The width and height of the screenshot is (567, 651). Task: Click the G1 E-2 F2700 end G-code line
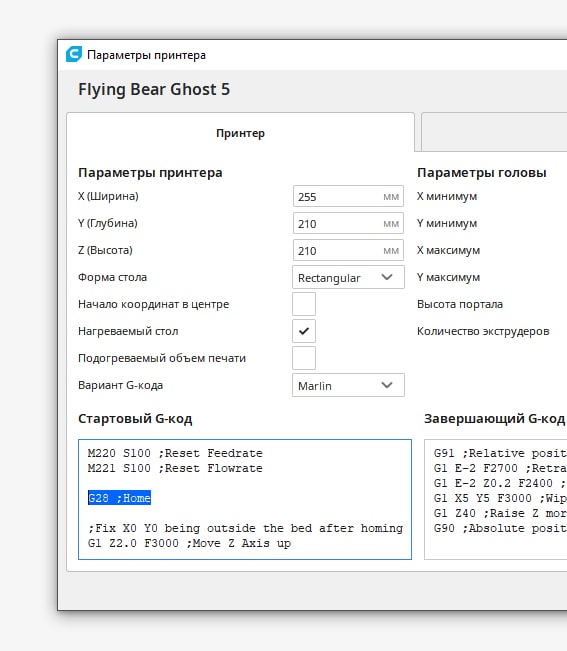(x=500, y=468)
